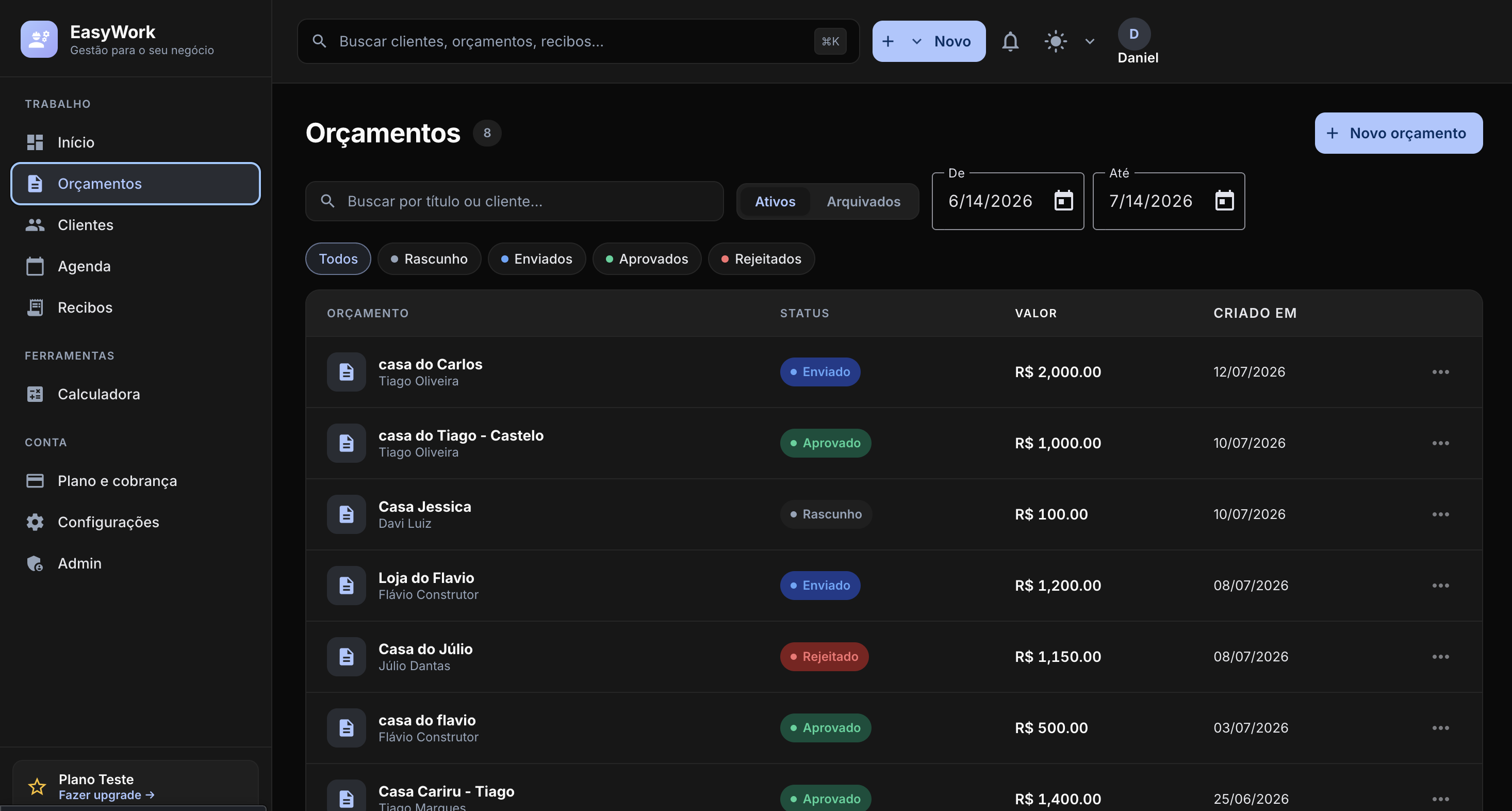The image size is (1512, 811).
Task: Click the R$ 1,150.00 value
Action: coord(1058,657)
